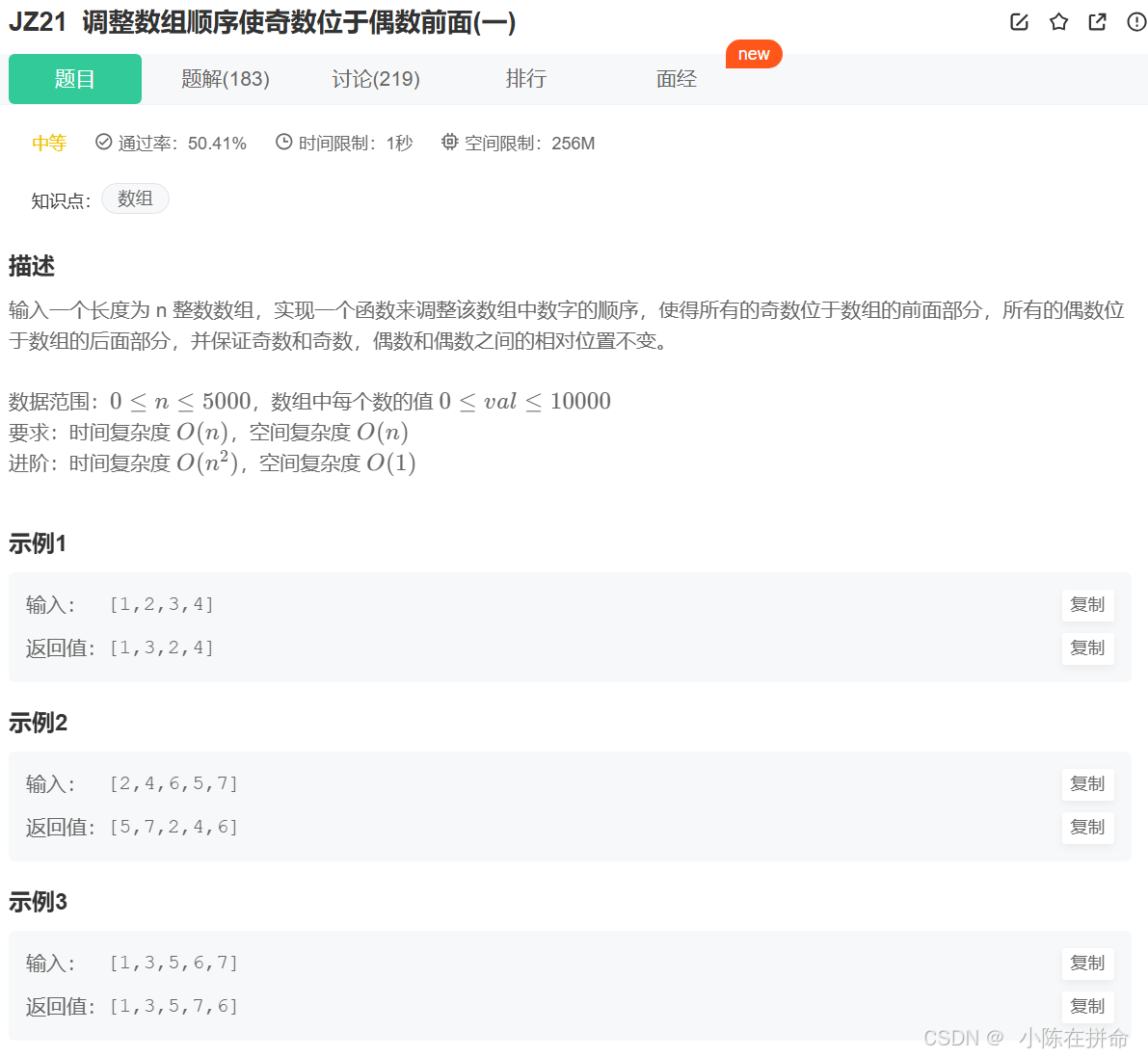The width and height of the screenshot is (1148, 1057).
Task: Open the share/external link icon
Action: point(1098,22)
